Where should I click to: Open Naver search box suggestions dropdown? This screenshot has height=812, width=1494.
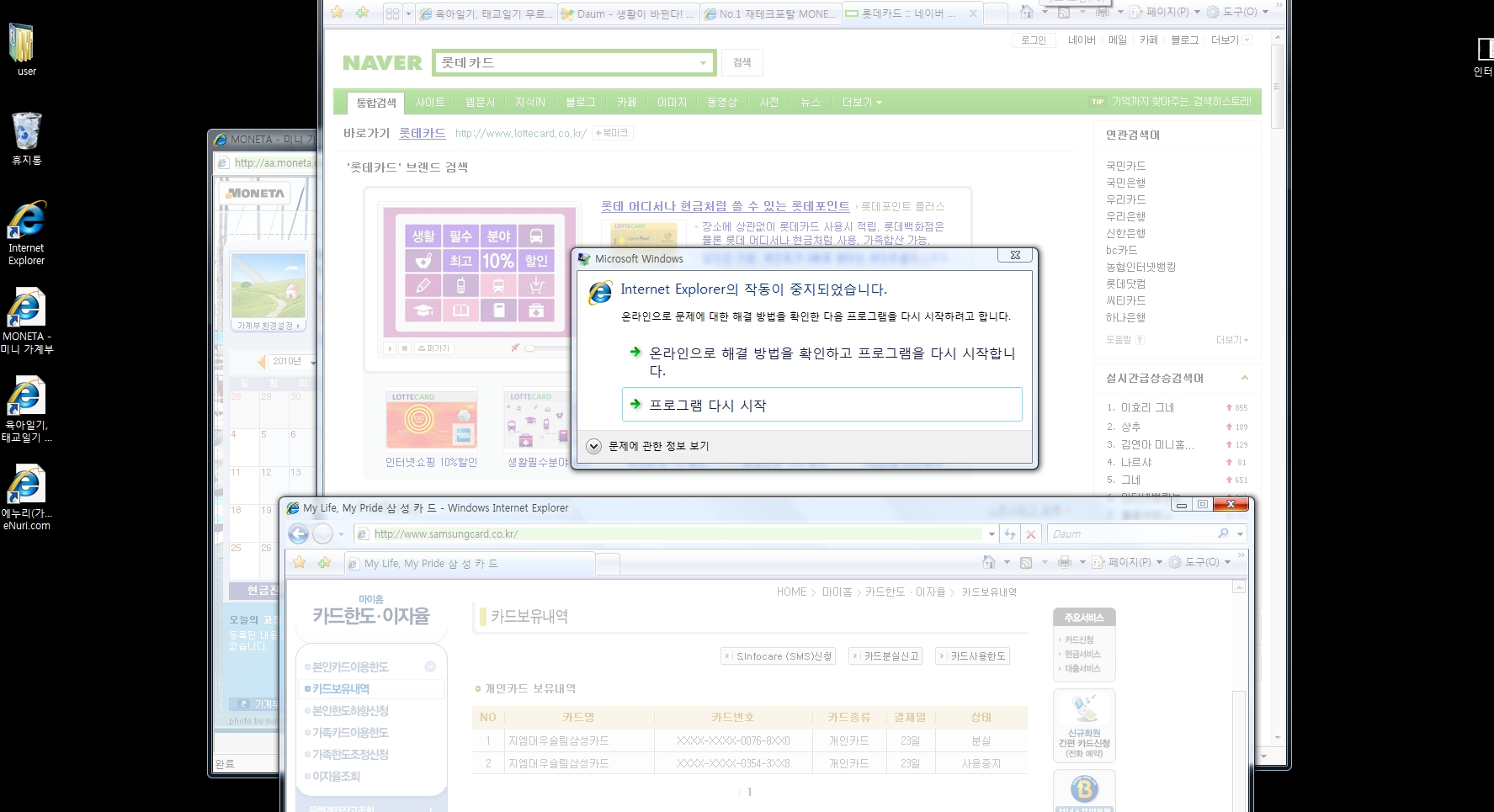(x=704, y=63)
